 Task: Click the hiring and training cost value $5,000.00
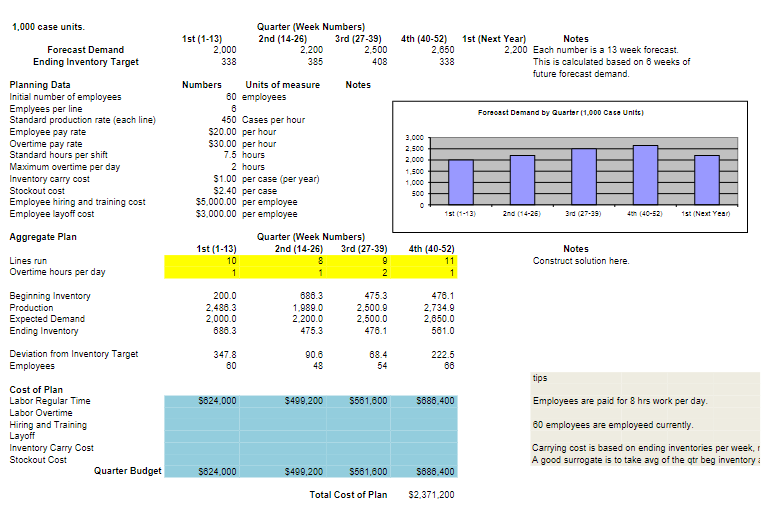[x=216, y=202]
